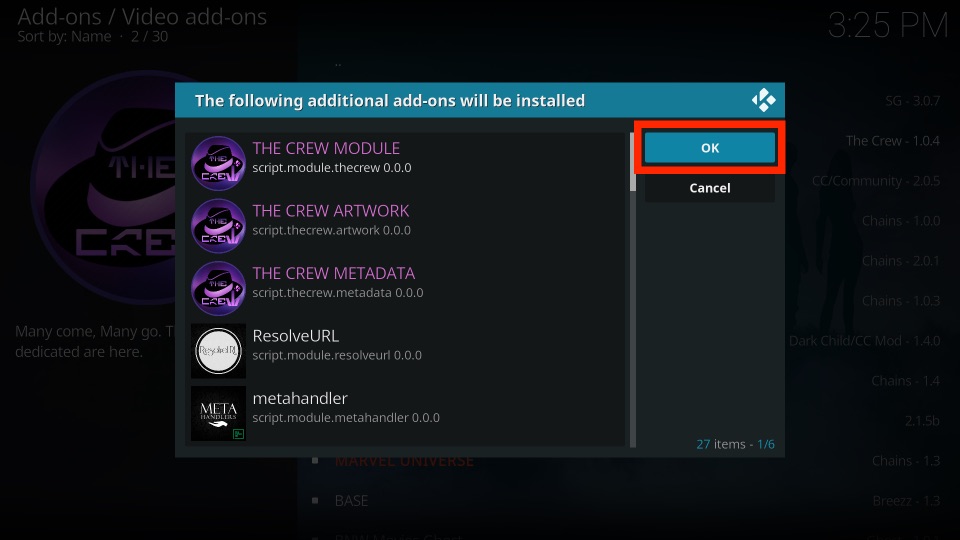This screenshot has height=540, width=960.
Task: Select script.module.thecrew 0.0.0 entry text
Action: (332, 168)
